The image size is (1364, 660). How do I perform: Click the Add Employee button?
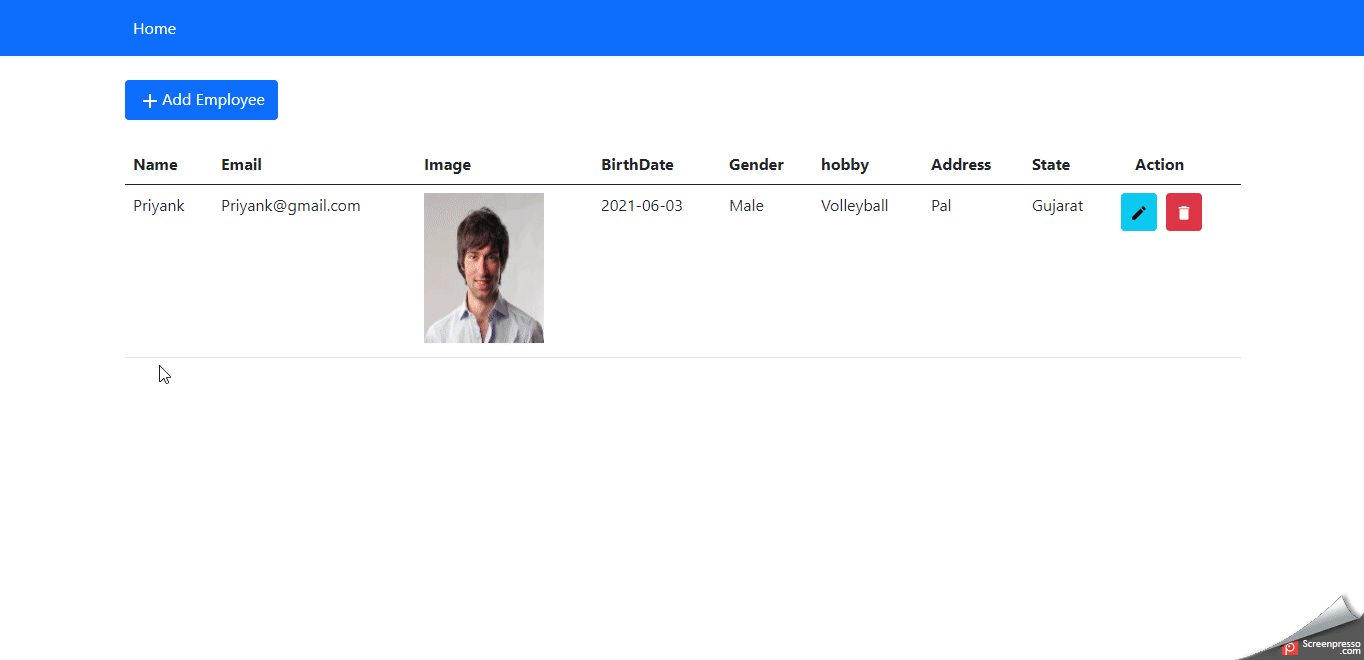click(x=201, y=100)
